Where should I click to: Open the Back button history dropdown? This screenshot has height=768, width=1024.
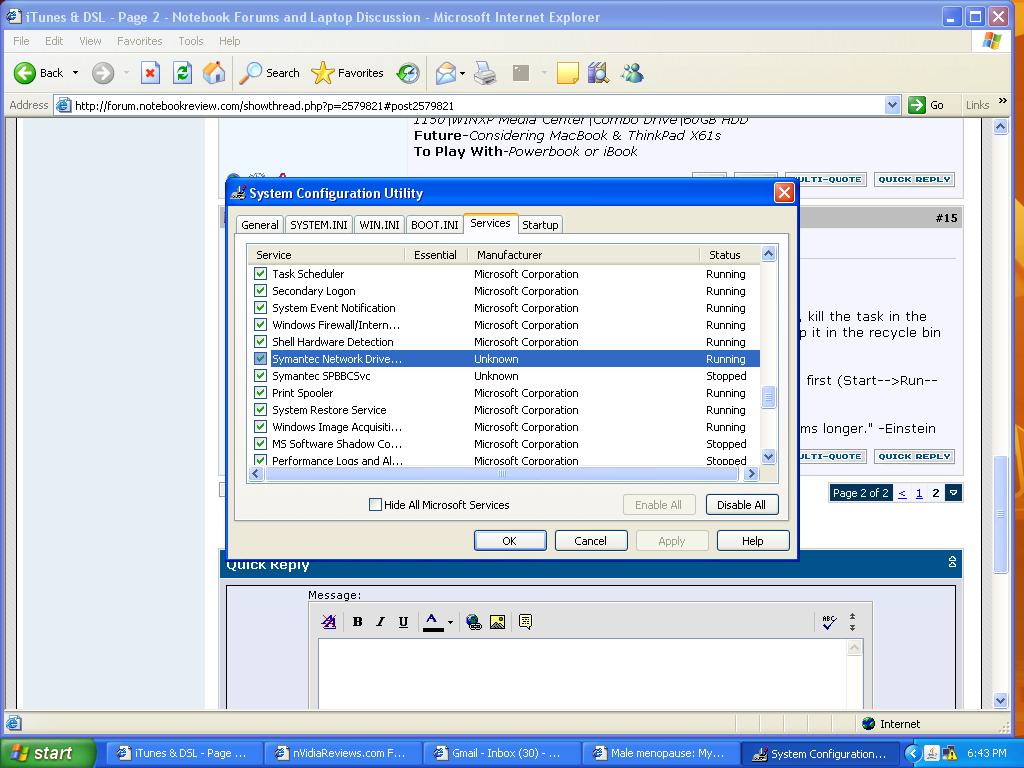pyautogui.click(x=75, y=73)
